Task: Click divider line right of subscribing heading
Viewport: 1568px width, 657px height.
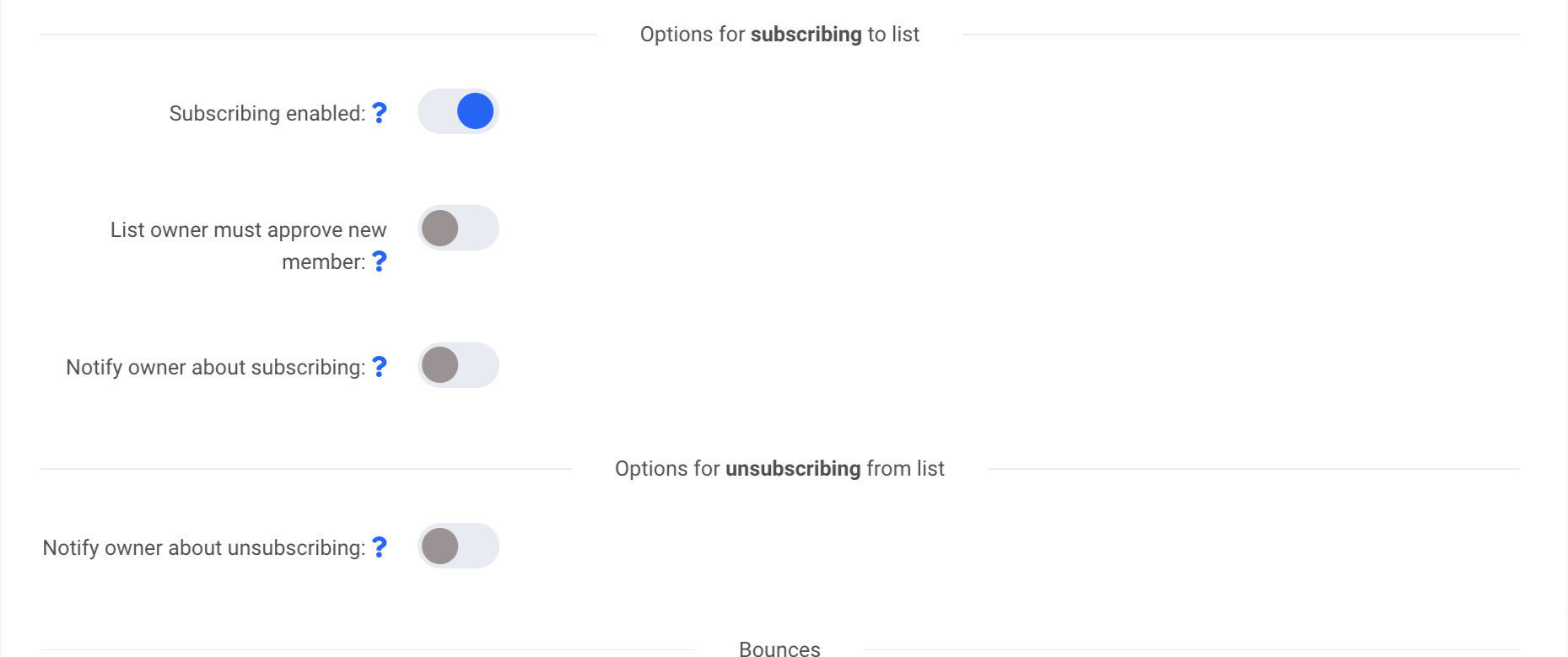Action: (x=1241, y=35)
